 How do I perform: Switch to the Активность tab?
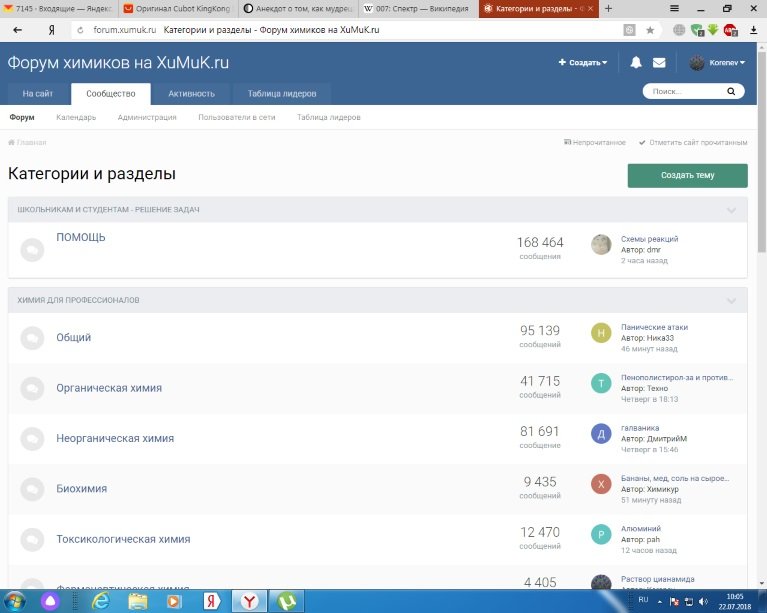191,94
